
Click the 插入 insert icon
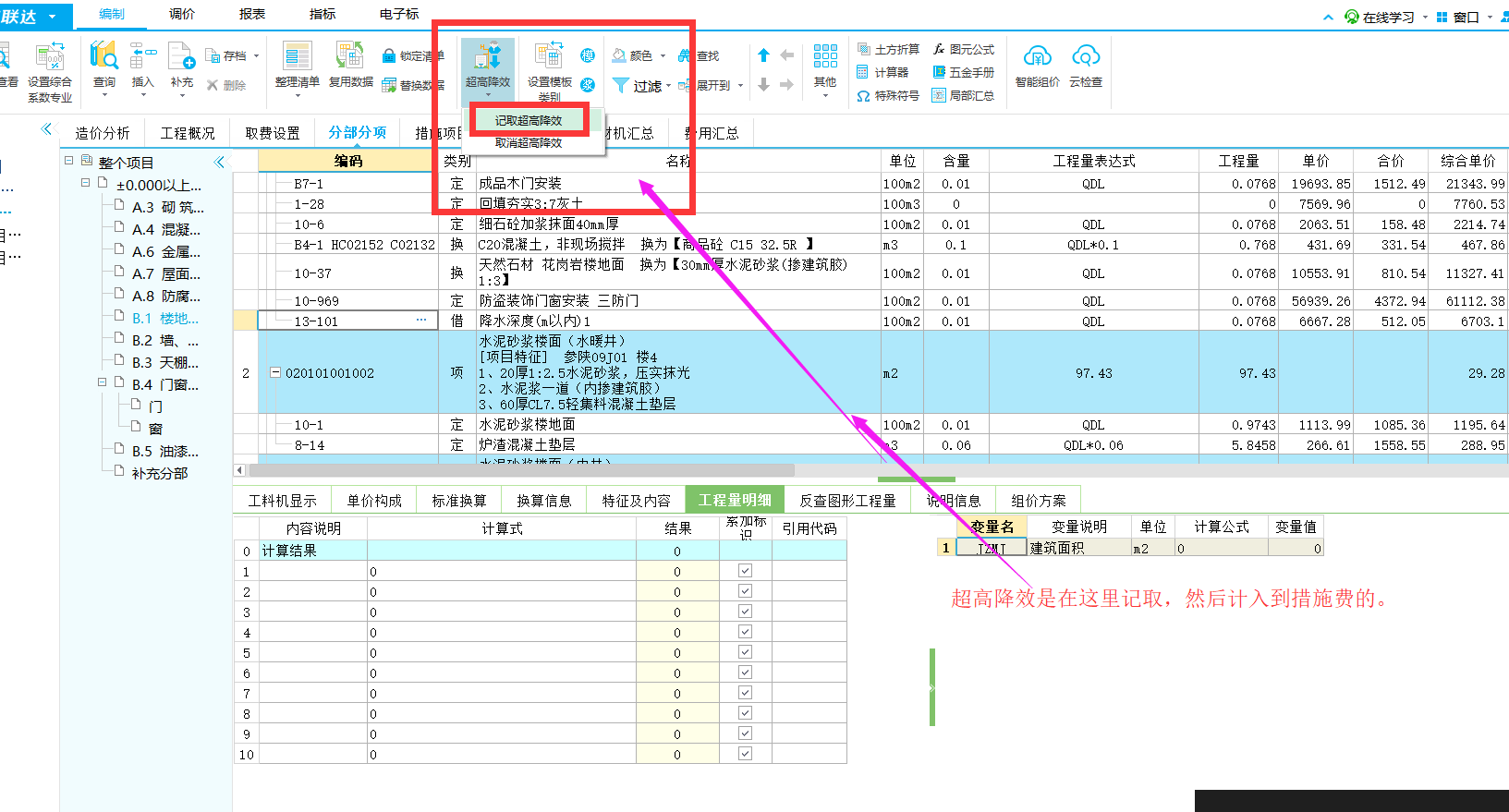pyautogui.click(x=142, y=56)
